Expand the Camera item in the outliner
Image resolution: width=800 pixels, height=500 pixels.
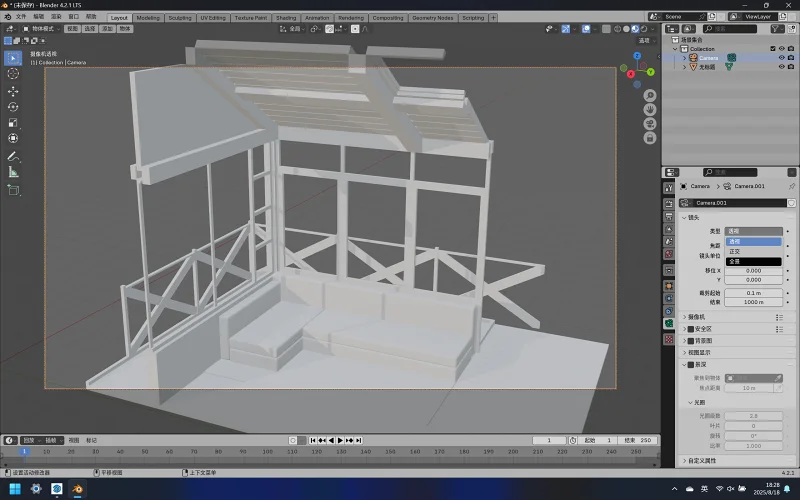click(685, 58)
